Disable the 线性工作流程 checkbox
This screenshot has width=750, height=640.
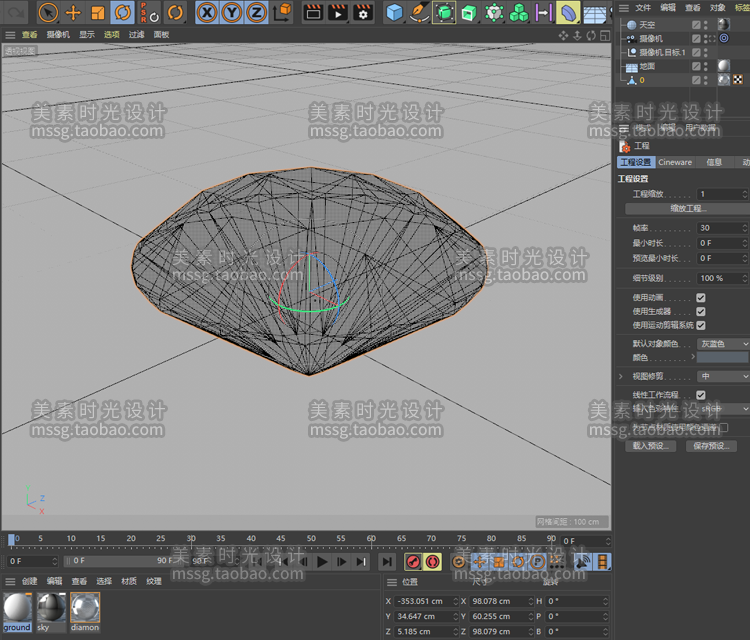(x=700, y=395)
